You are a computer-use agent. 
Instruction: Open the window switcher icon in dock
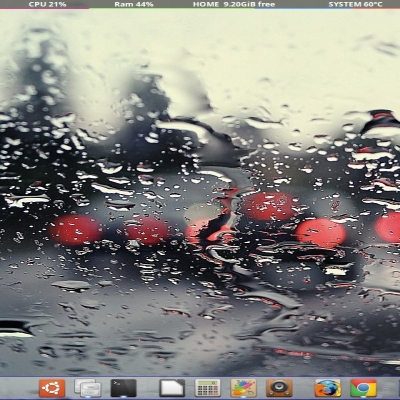point(88,388)
